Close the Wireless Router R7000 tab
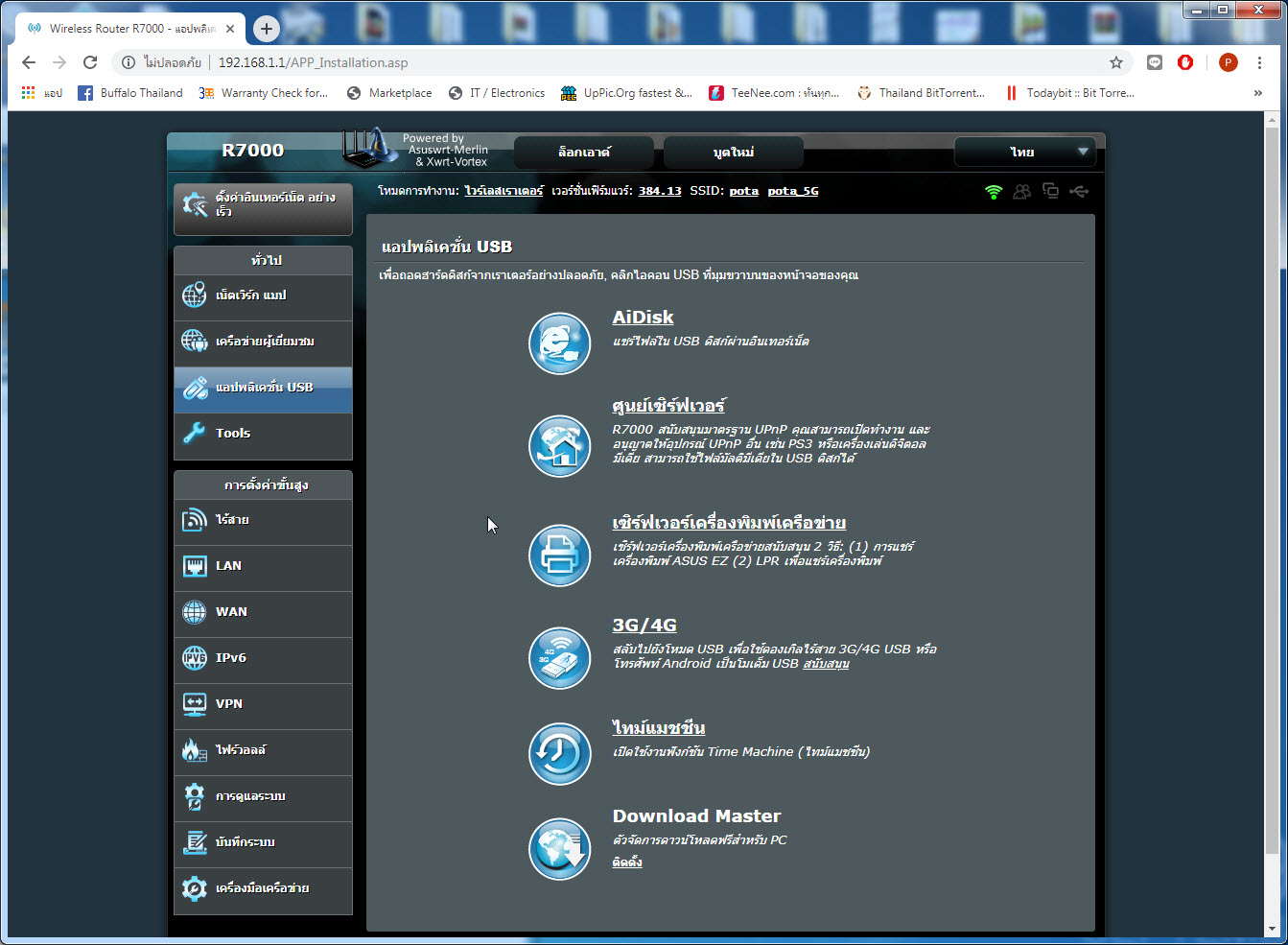This screenshot has height=945, width=1288. coord(230,29)
